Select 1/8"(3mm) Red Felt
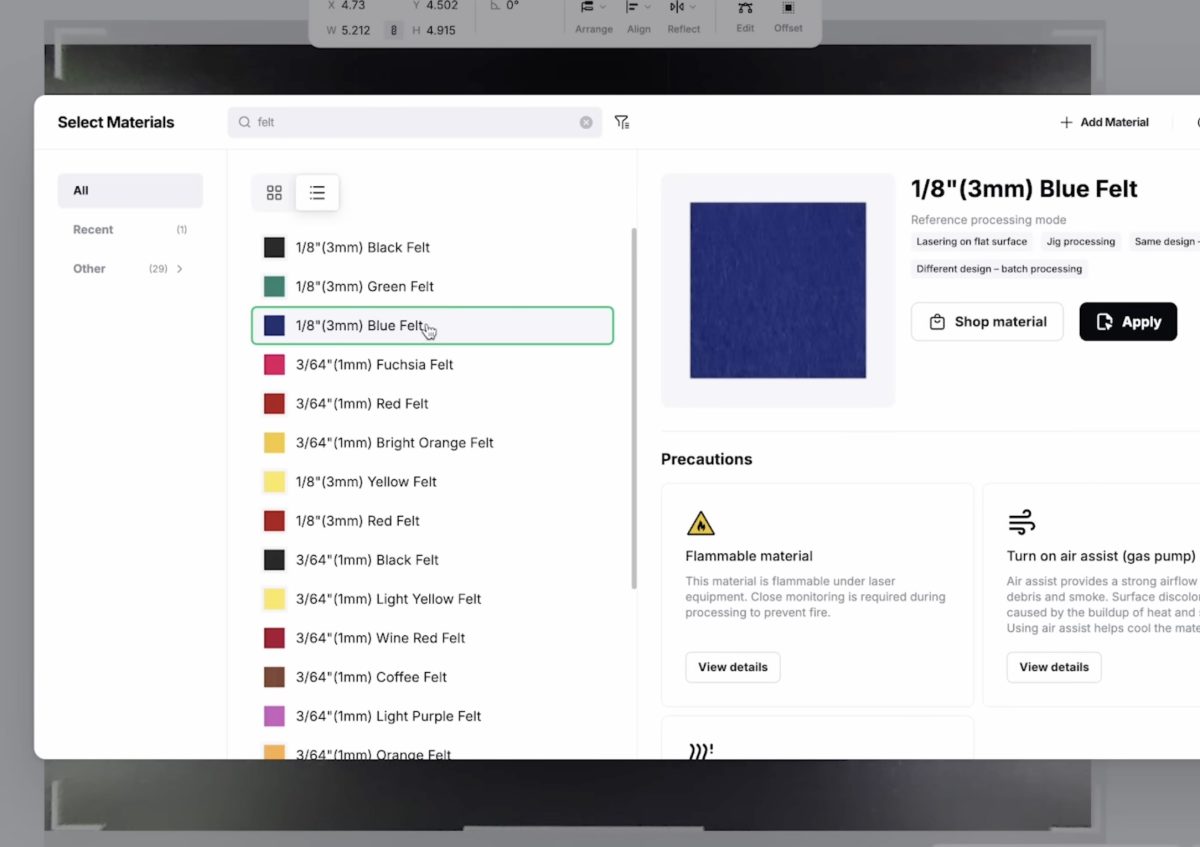 (432, 520)
